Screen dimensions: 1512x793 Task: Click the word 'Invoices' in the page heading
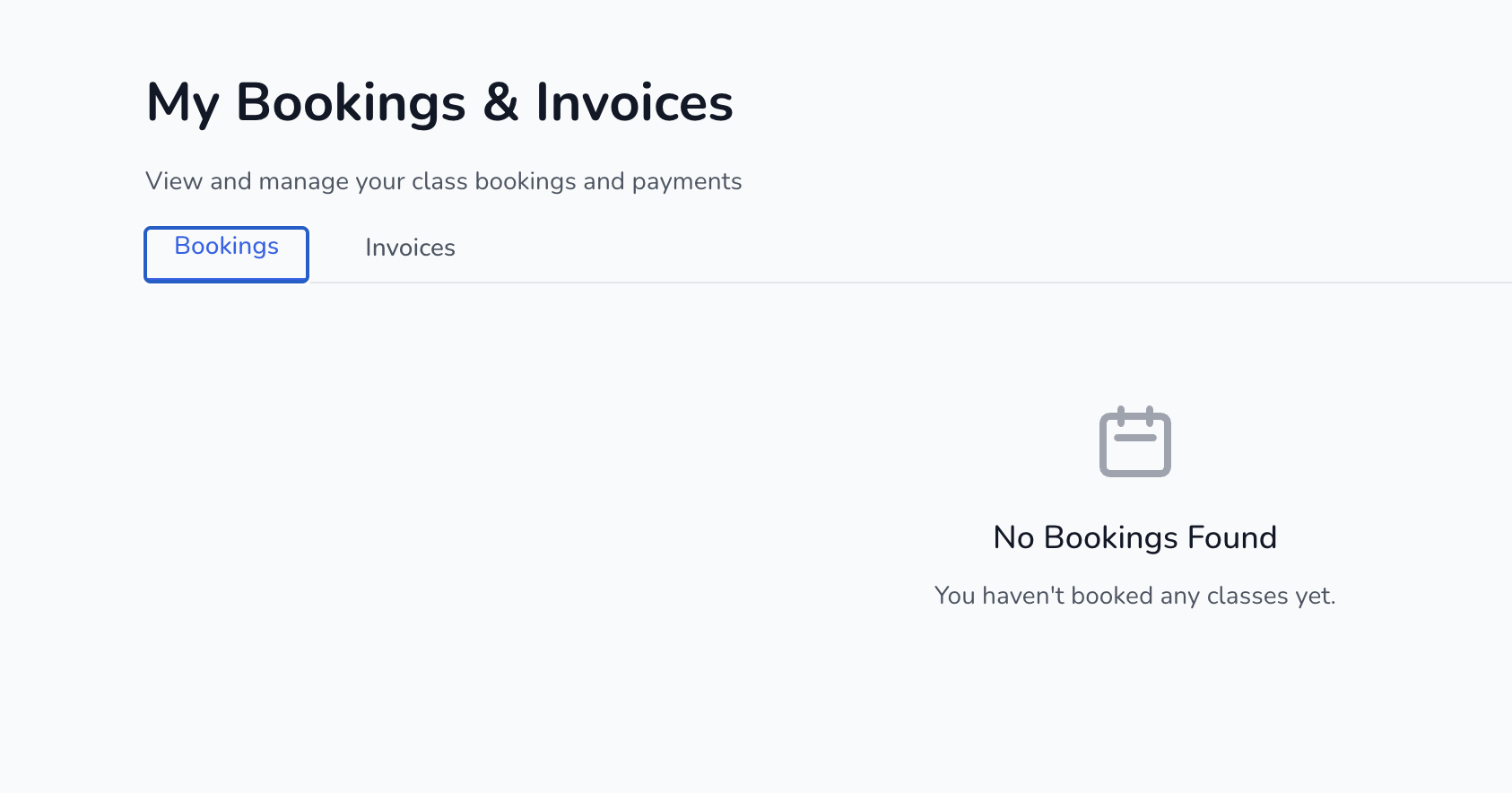click(634, 102)
